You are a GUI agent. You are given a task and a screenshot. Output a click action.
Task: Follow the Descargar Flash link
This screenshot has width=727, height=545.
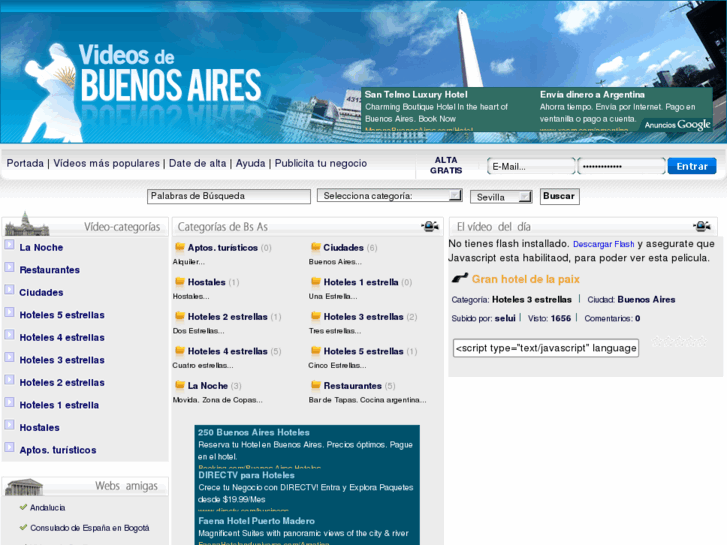[x=603, y=244]
